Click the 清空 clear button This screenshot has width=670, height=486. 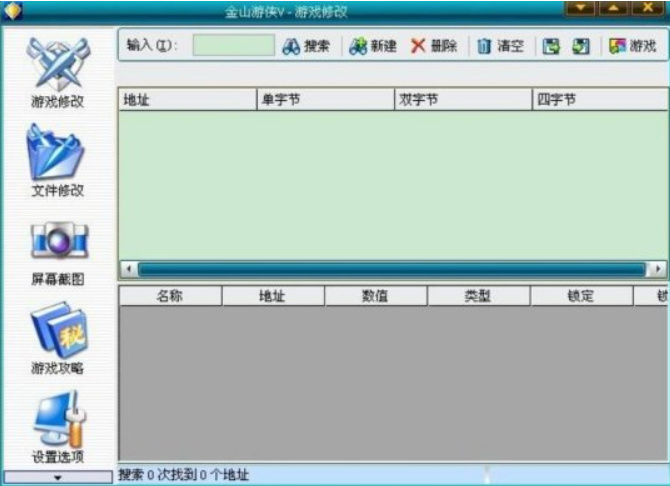(500, 46)
